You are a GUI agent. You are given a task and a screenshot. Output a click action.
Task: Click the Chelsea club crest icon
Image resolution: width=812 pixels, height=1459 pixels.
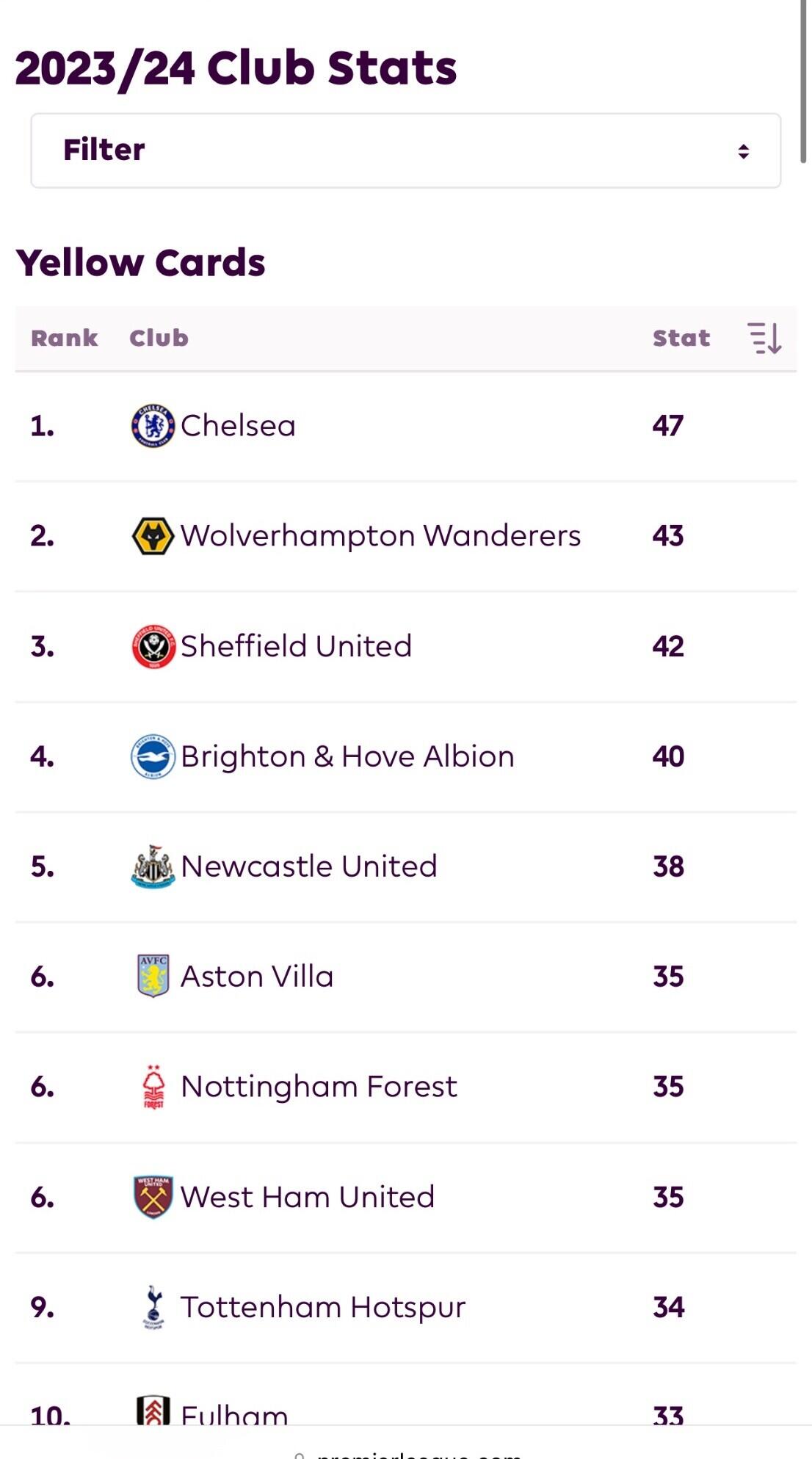coord(153,426)
